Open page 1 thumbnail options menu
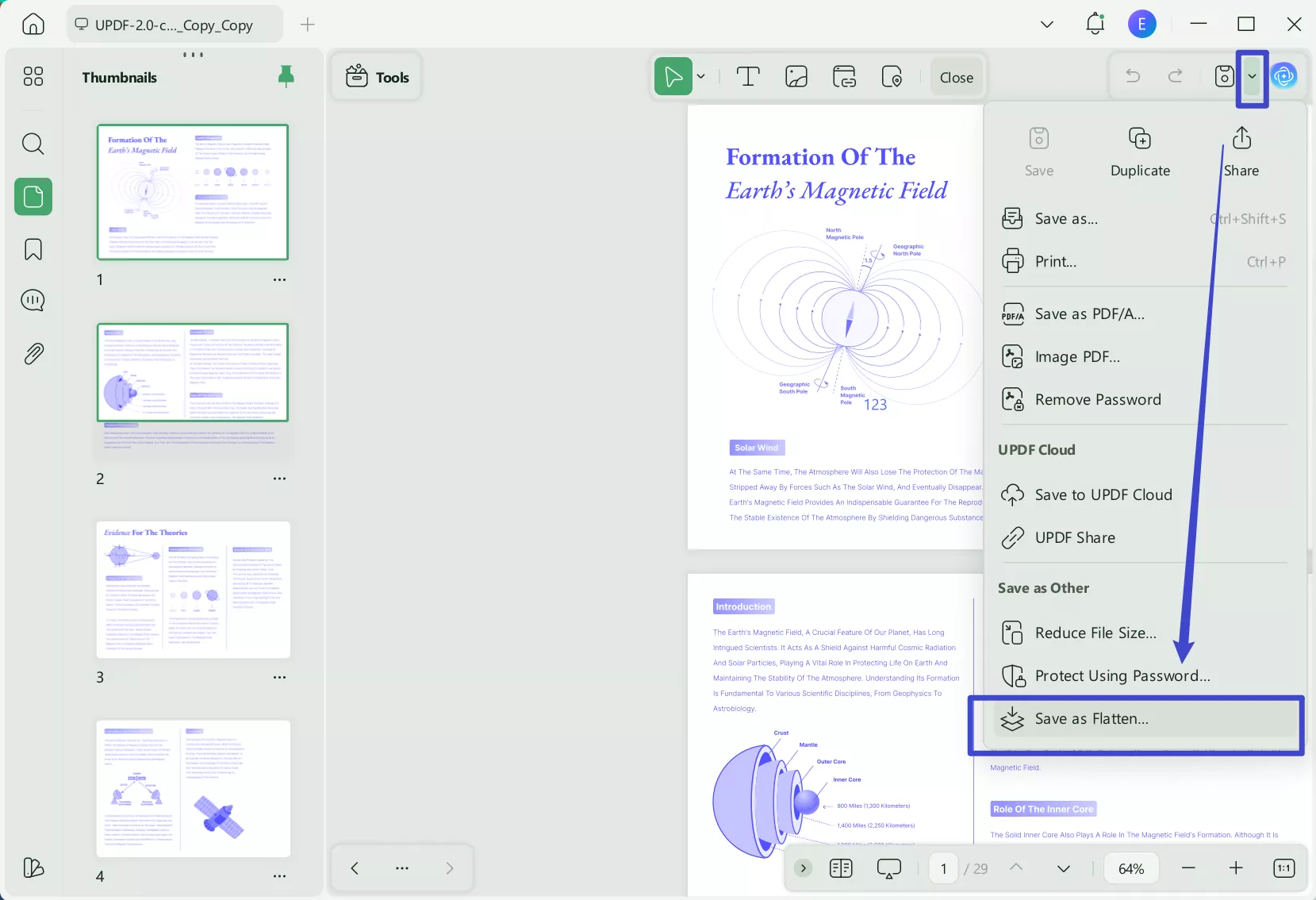 click(279, 280)
